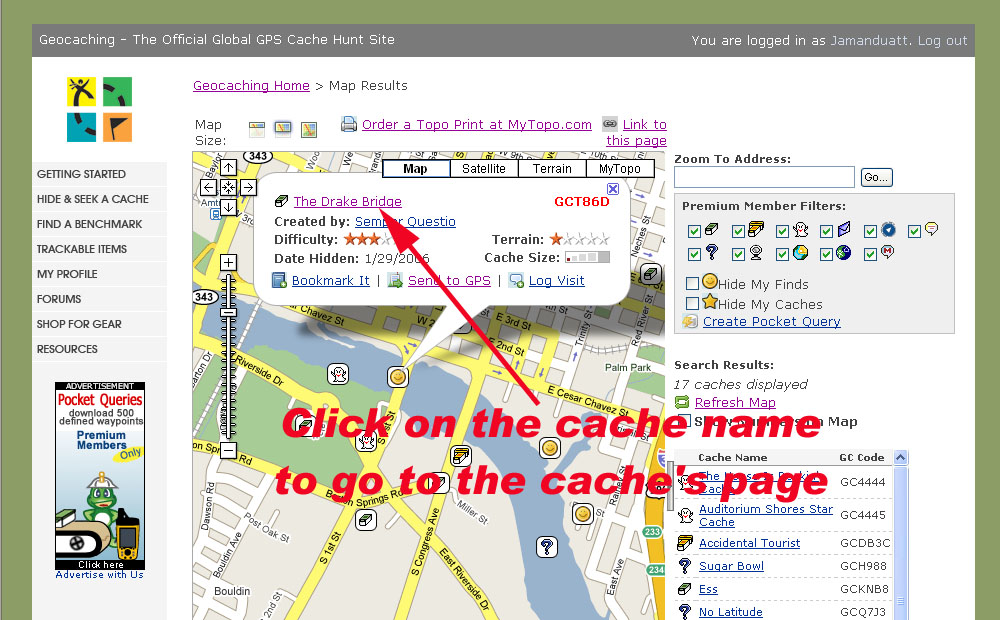
Task: Open Semper Questio creator profile
Action: click(x=405, y=221)
